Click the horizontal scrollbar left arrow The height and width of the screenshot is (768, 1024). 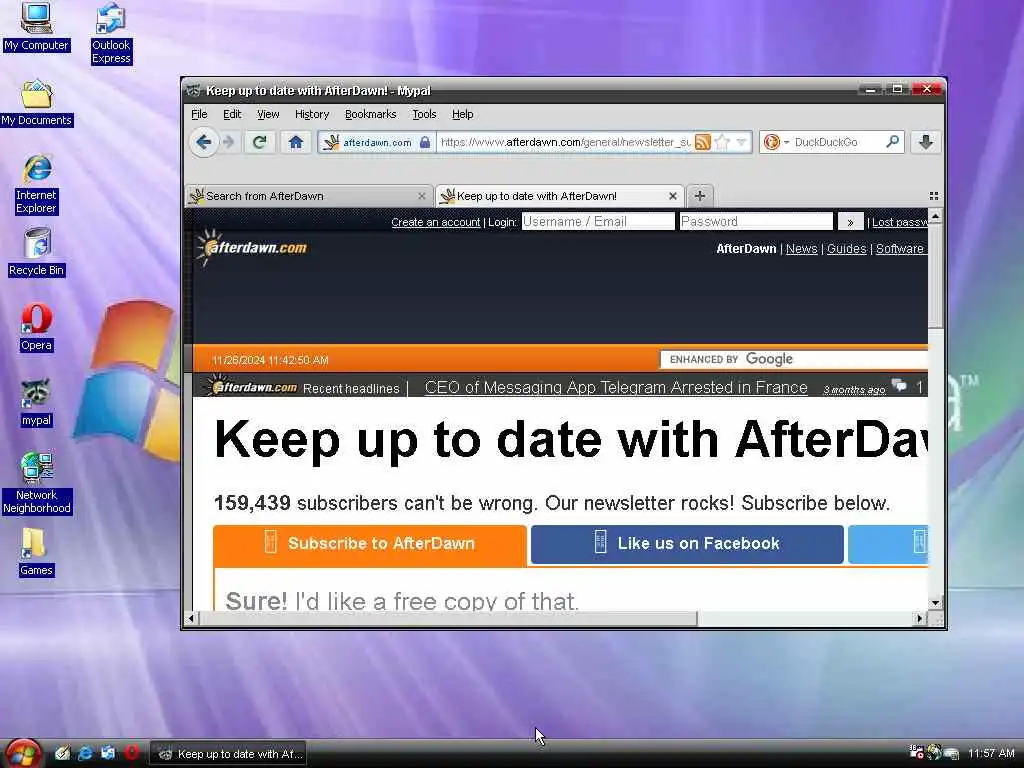(x=191, y=618)
